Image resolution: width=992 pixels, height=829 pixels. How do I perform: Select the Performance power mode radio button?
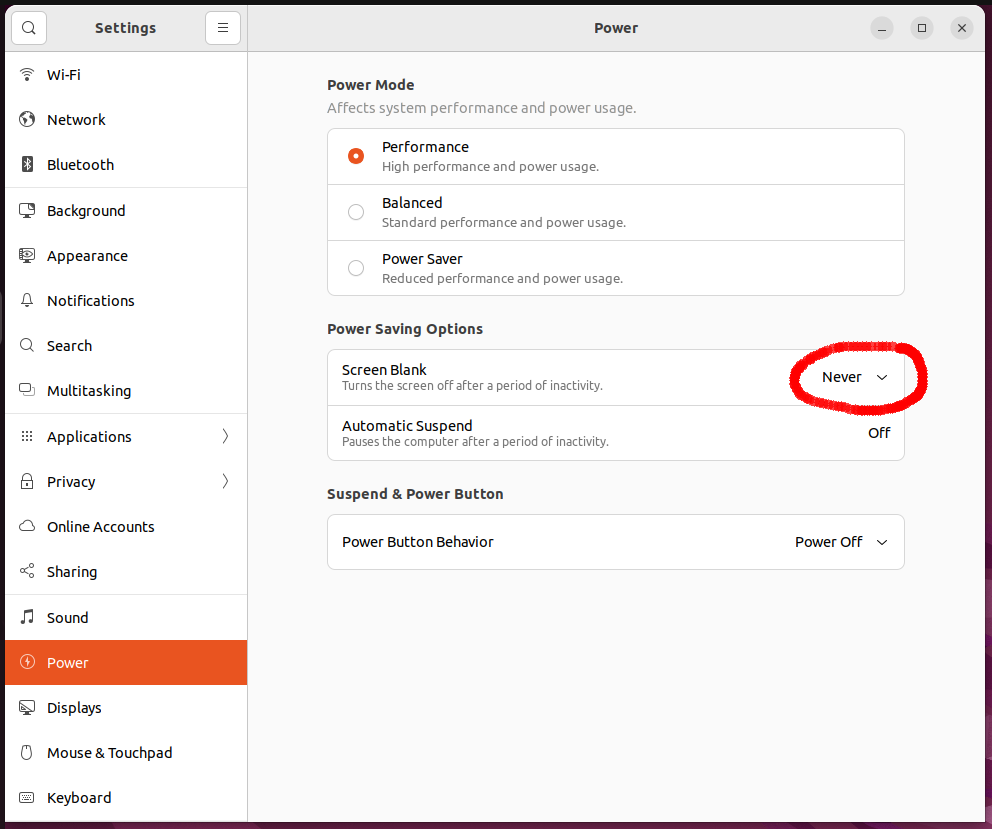(x=356, y=156)
